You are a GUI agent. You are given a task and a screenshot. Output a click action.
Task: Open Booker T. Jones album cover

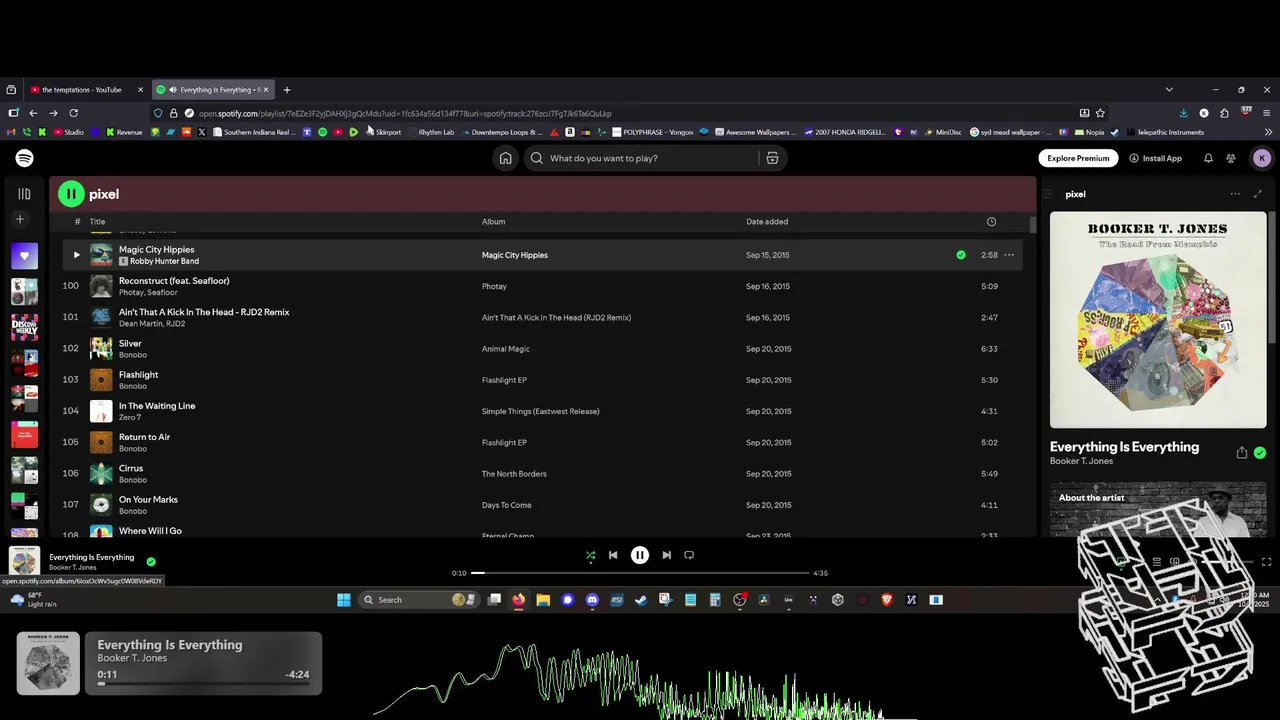(1158, 320)
